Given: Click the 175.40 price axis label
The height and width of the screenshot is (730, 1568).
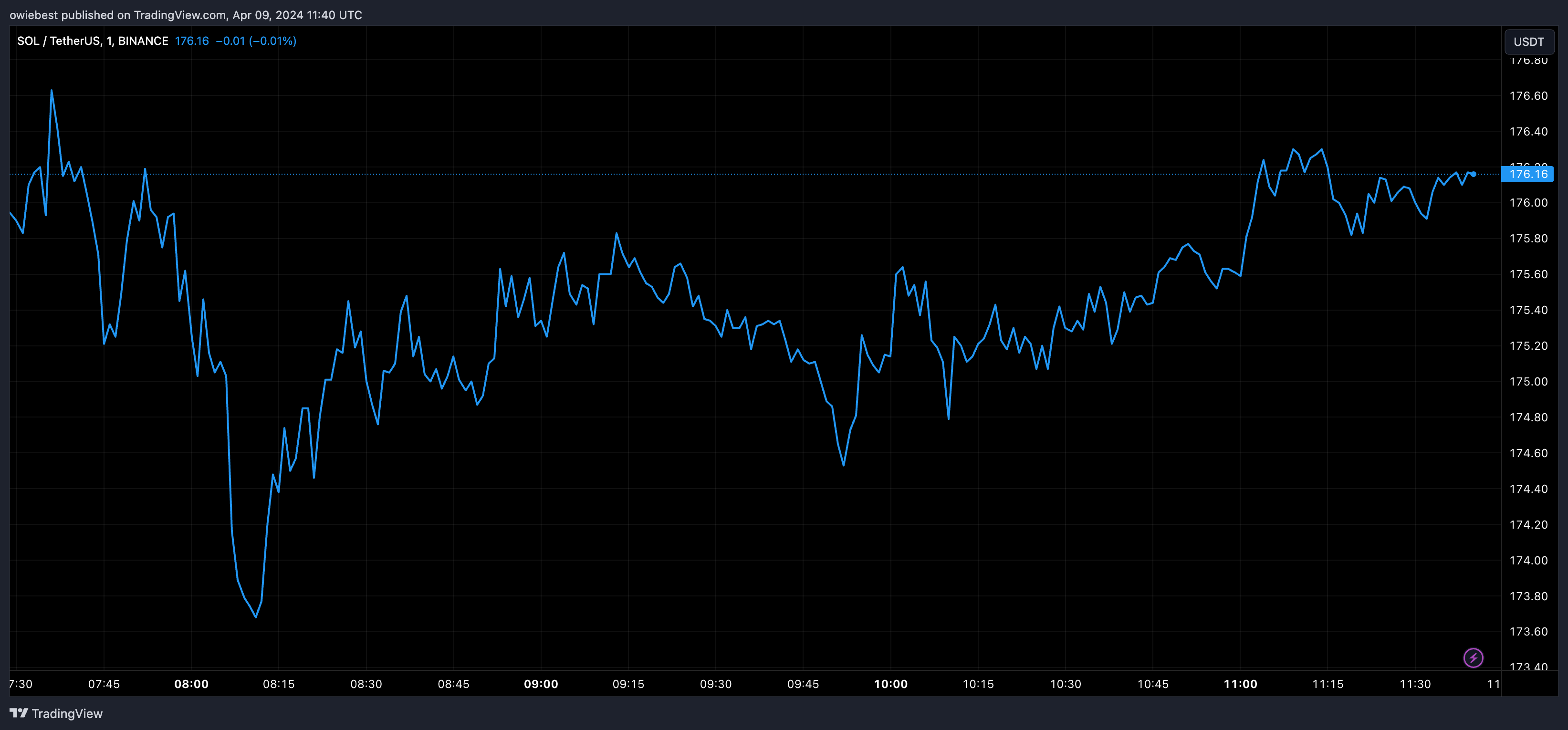Looking at the screenshot, I should pos(1528,310).
